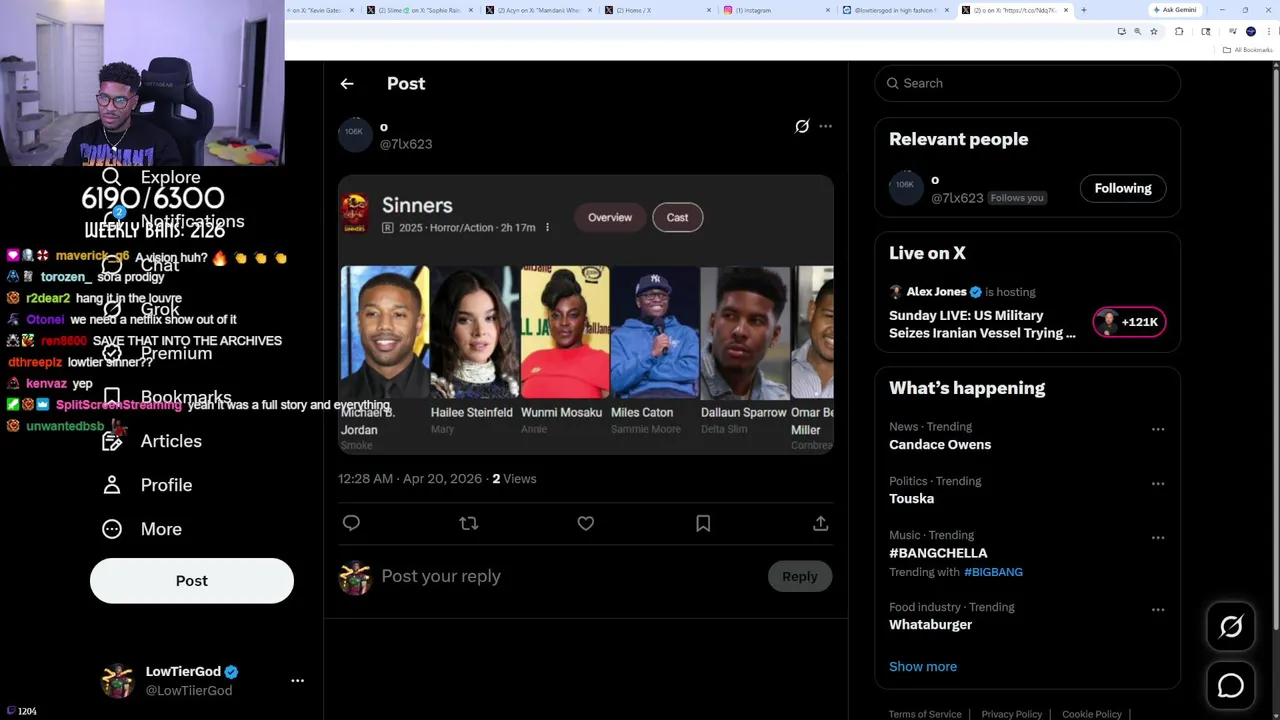The height and width of the screenshot is (720, 1280).
Task: Open more options for Whataburger trend
Action: 1158,609
